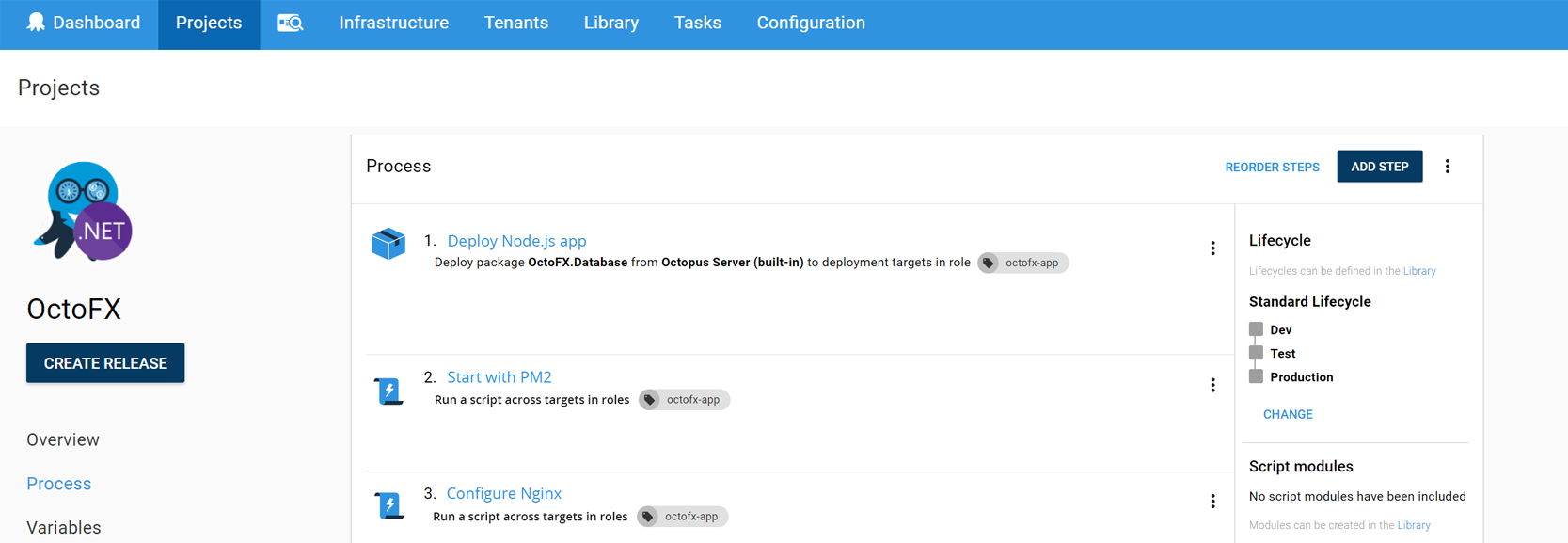Open overflow menu for Start with PM2 step
1568x543 pixels.
tap(1212, 385)
